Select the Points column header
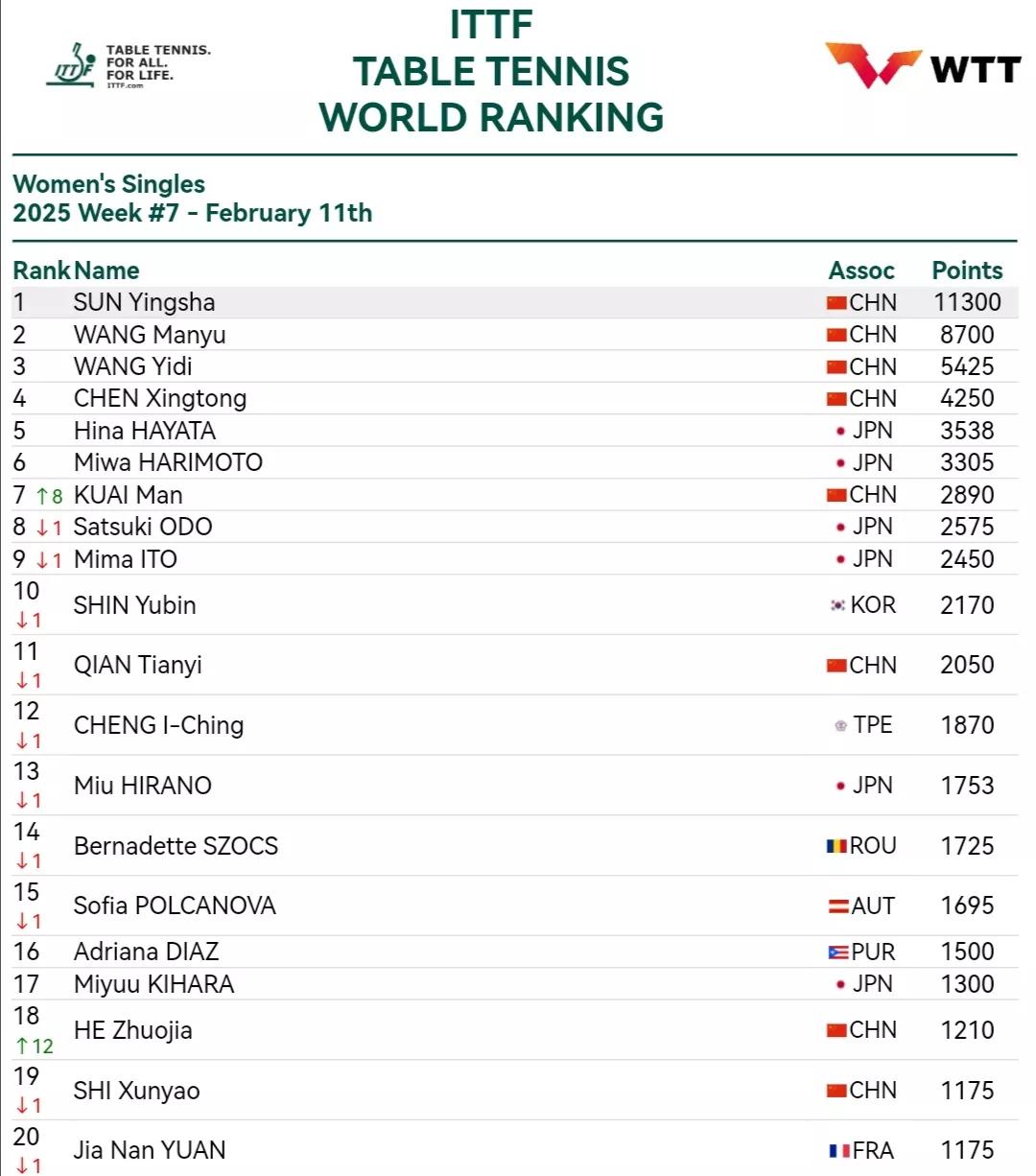Image resolution: width=1036 pixels, height=1176 pixels. tap(967, 270)
